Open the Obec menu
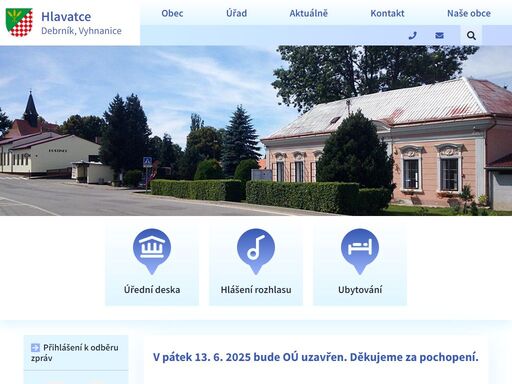Image resolution: width=512 pixels, height=384 pixels. tap(172, 13)
